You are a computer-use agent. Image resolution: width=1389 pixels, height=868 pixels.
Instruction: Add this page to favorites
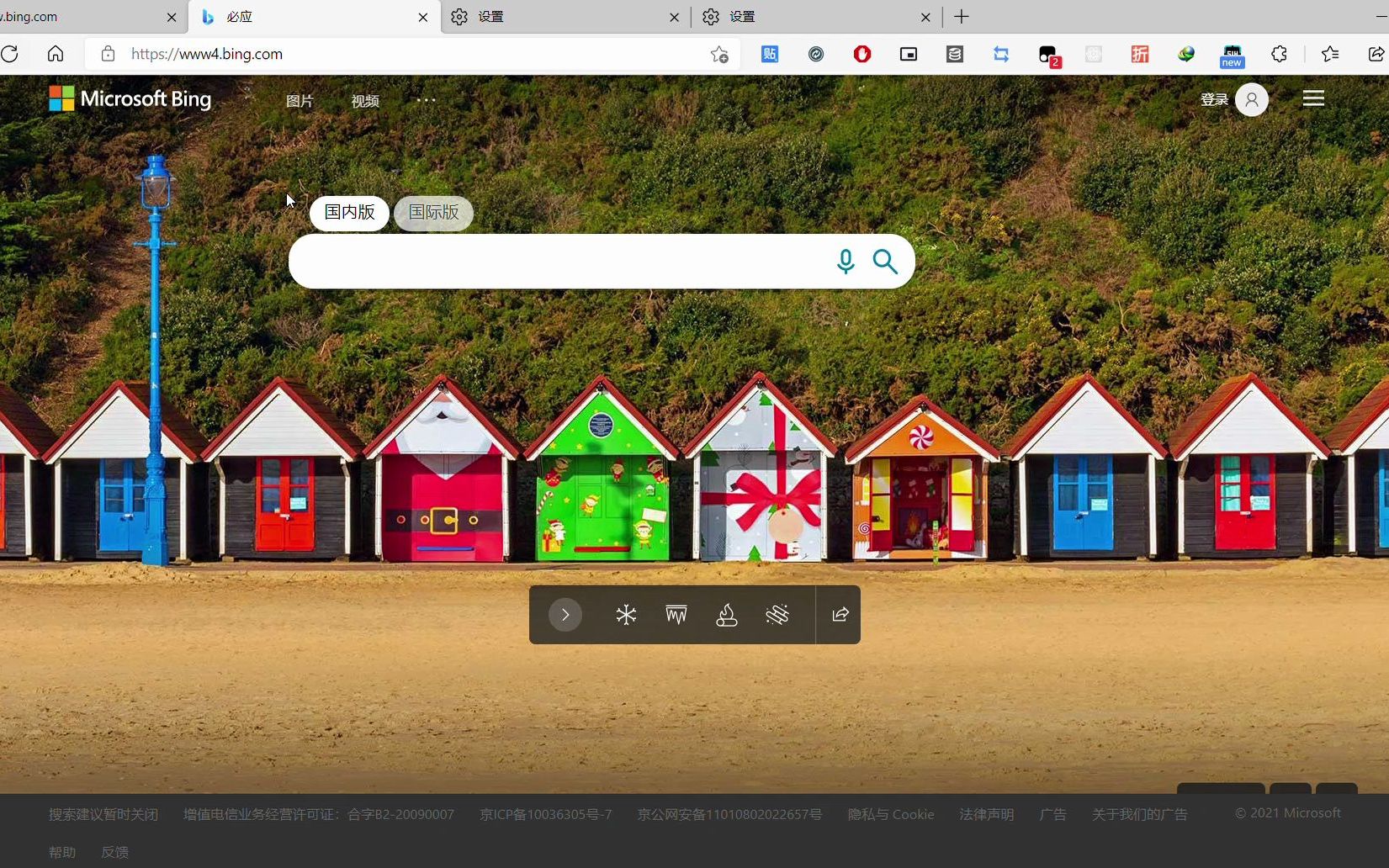[x=719, y=54]
